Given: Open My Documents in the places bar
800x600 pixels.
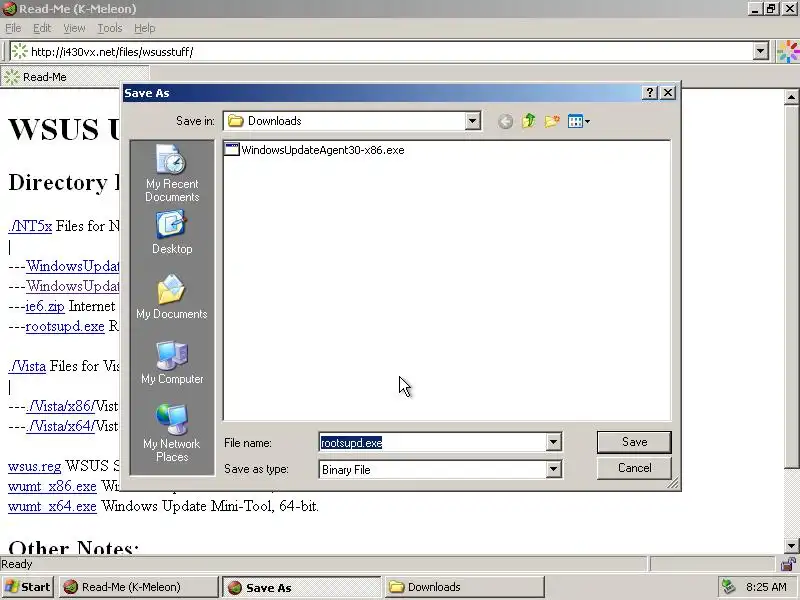Looking at the screenshot, I should point(172,297).
